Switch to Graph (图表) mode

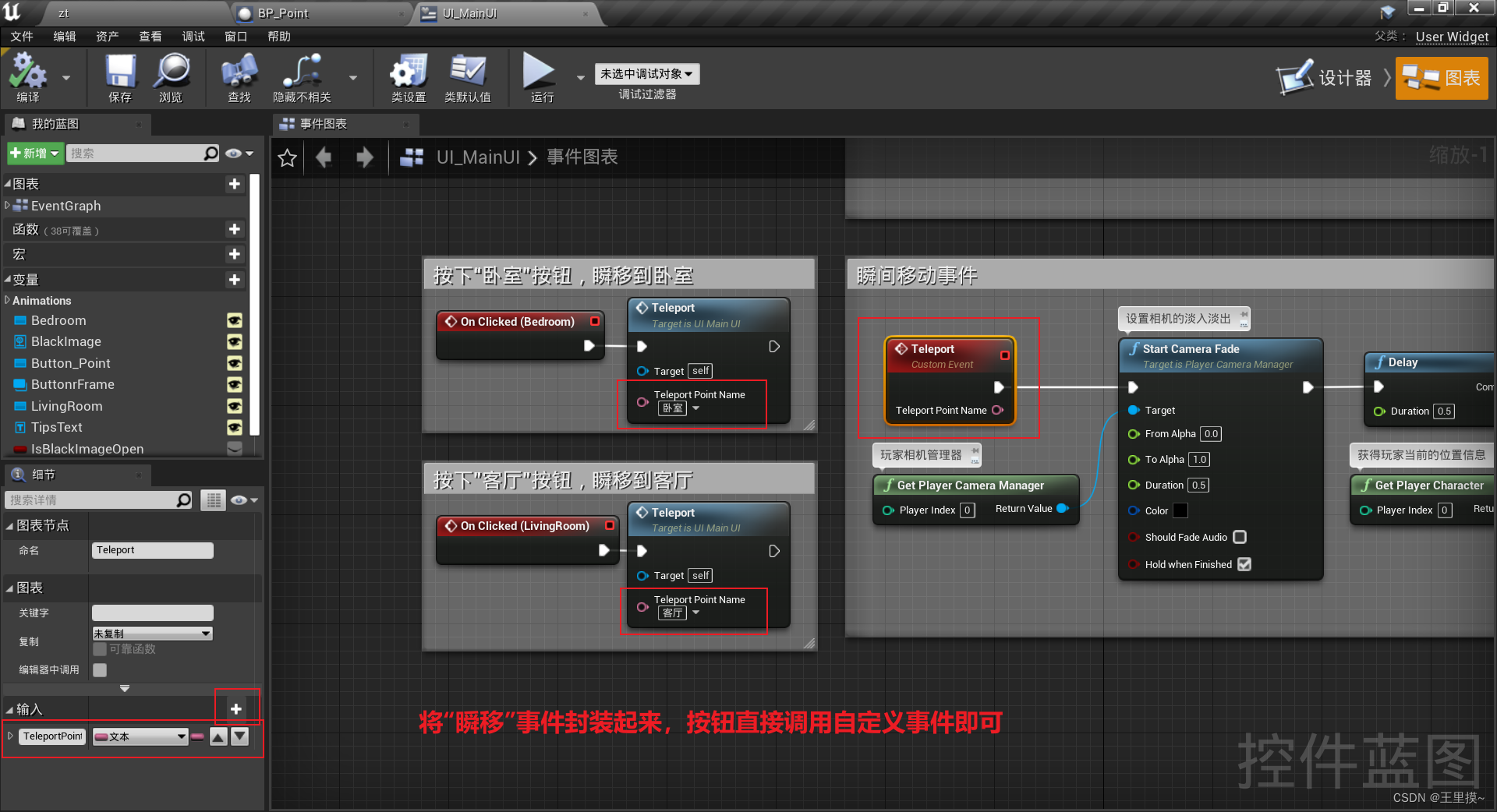[1442, 78]
